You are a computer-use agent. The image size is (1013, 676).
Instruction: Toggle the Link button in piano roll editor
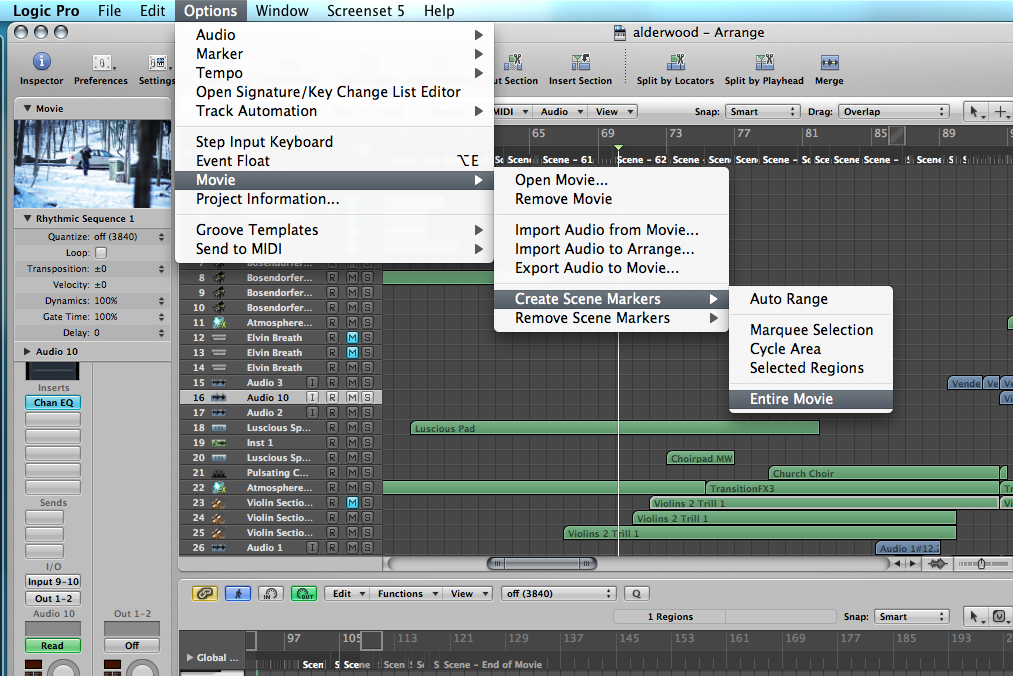point(205,593)
